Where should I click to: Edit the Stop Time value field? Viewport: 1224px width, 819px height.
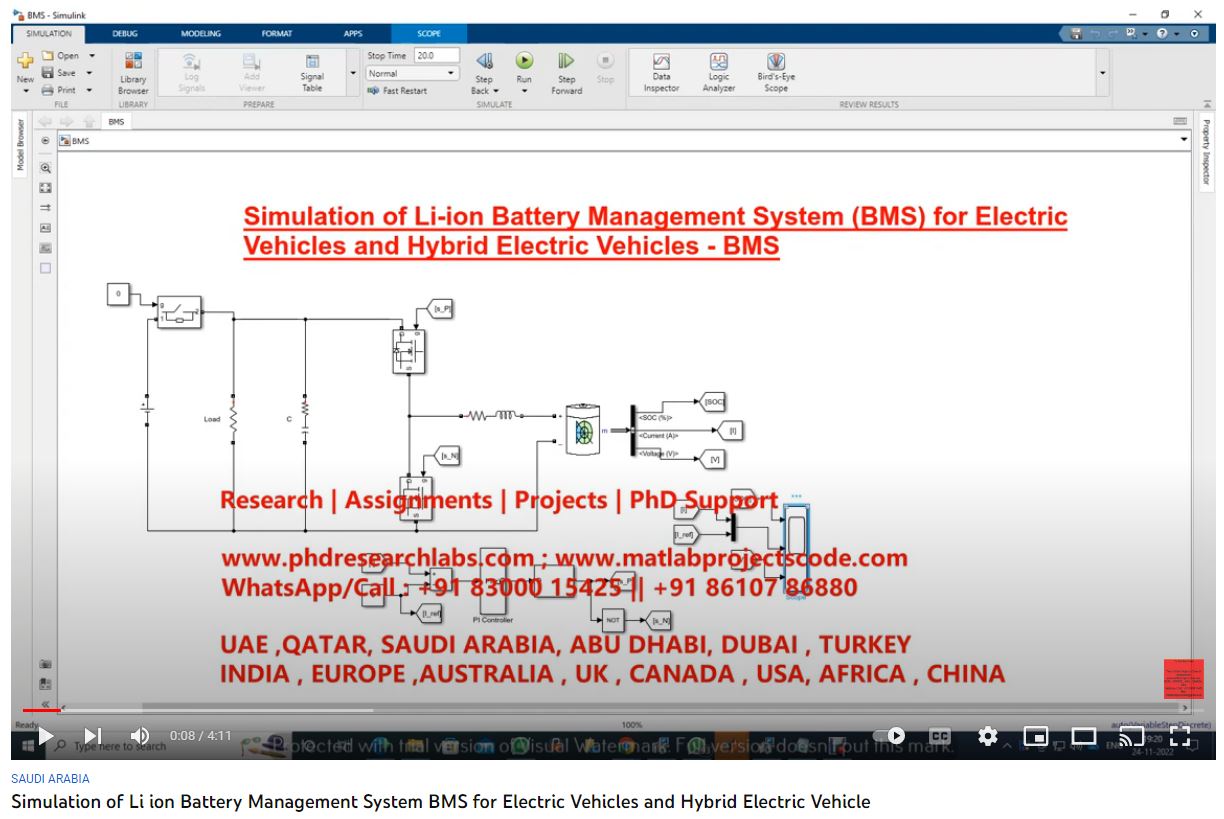tap(436, 56)
